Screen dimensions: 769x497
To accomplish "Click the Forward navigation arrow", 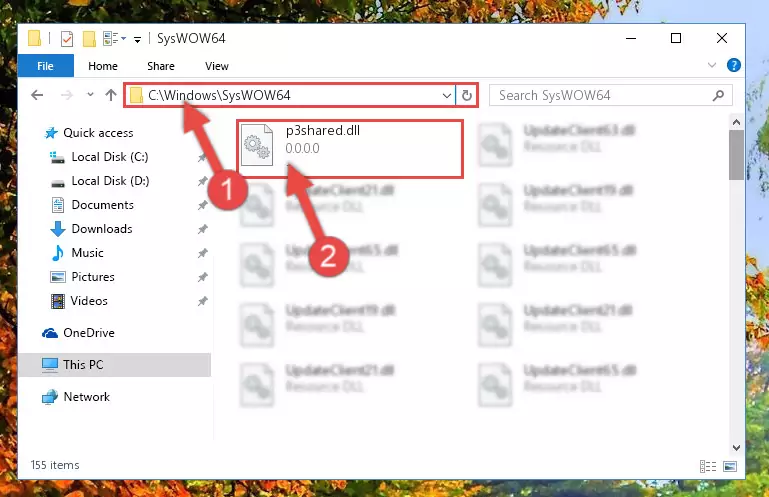I will click(66, 95).
